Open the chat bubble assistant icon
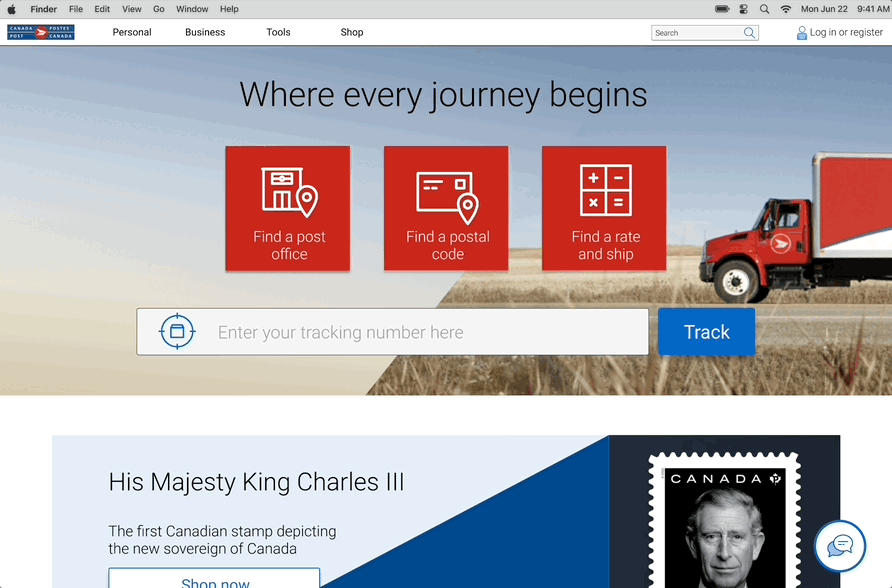The image size is (892, 588). [x=840, y=546]
